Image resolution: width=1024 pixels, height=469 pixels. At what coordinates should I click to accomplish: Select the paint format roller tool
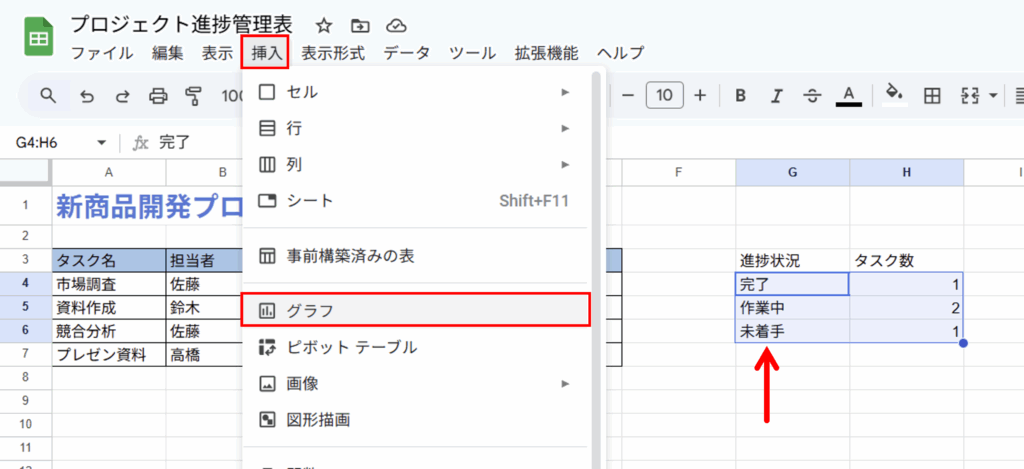click(x=194, y=96)
